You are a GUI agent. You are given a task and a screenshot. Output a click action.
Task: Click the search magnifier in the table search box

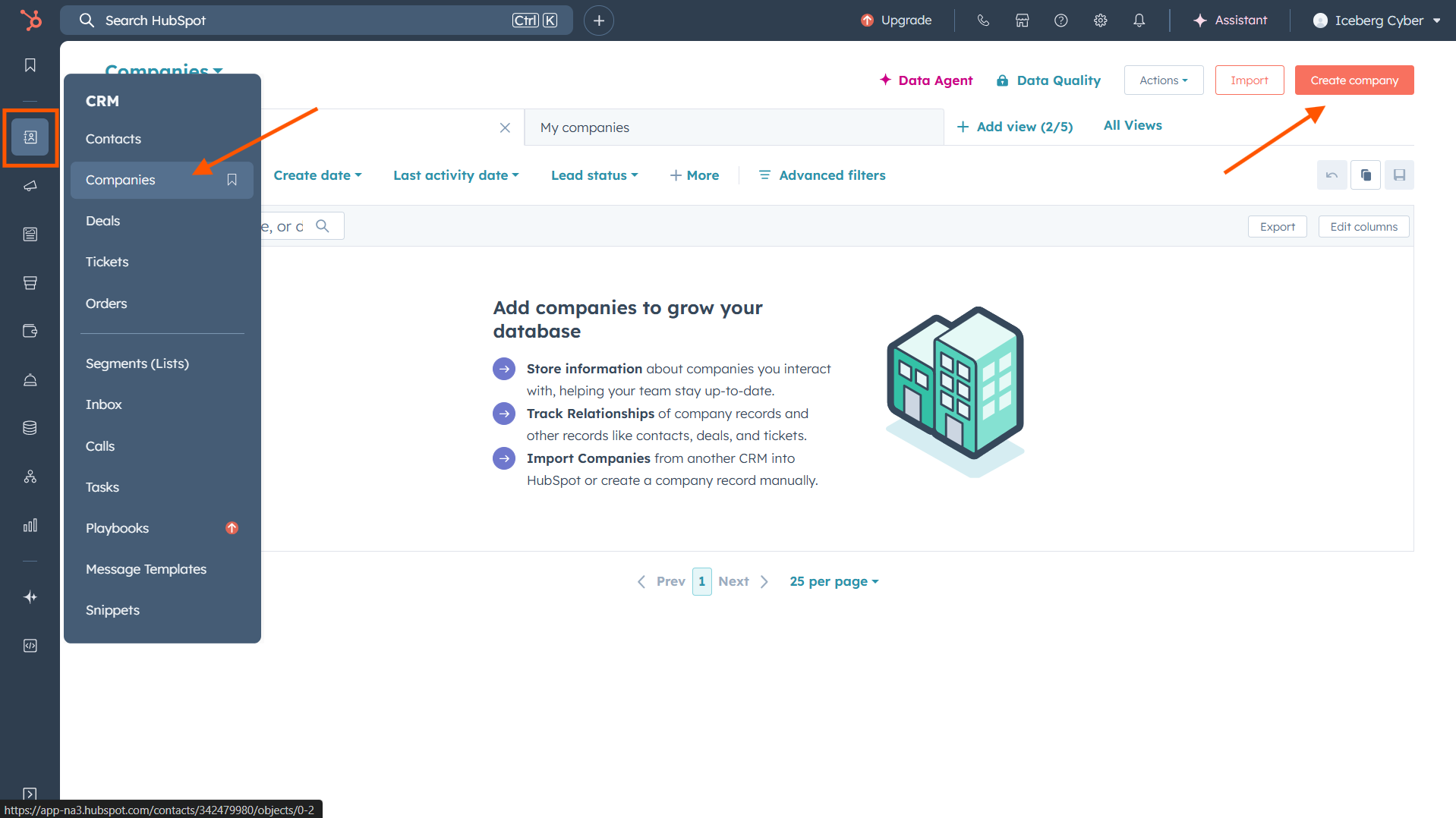[x=323, y=226]
